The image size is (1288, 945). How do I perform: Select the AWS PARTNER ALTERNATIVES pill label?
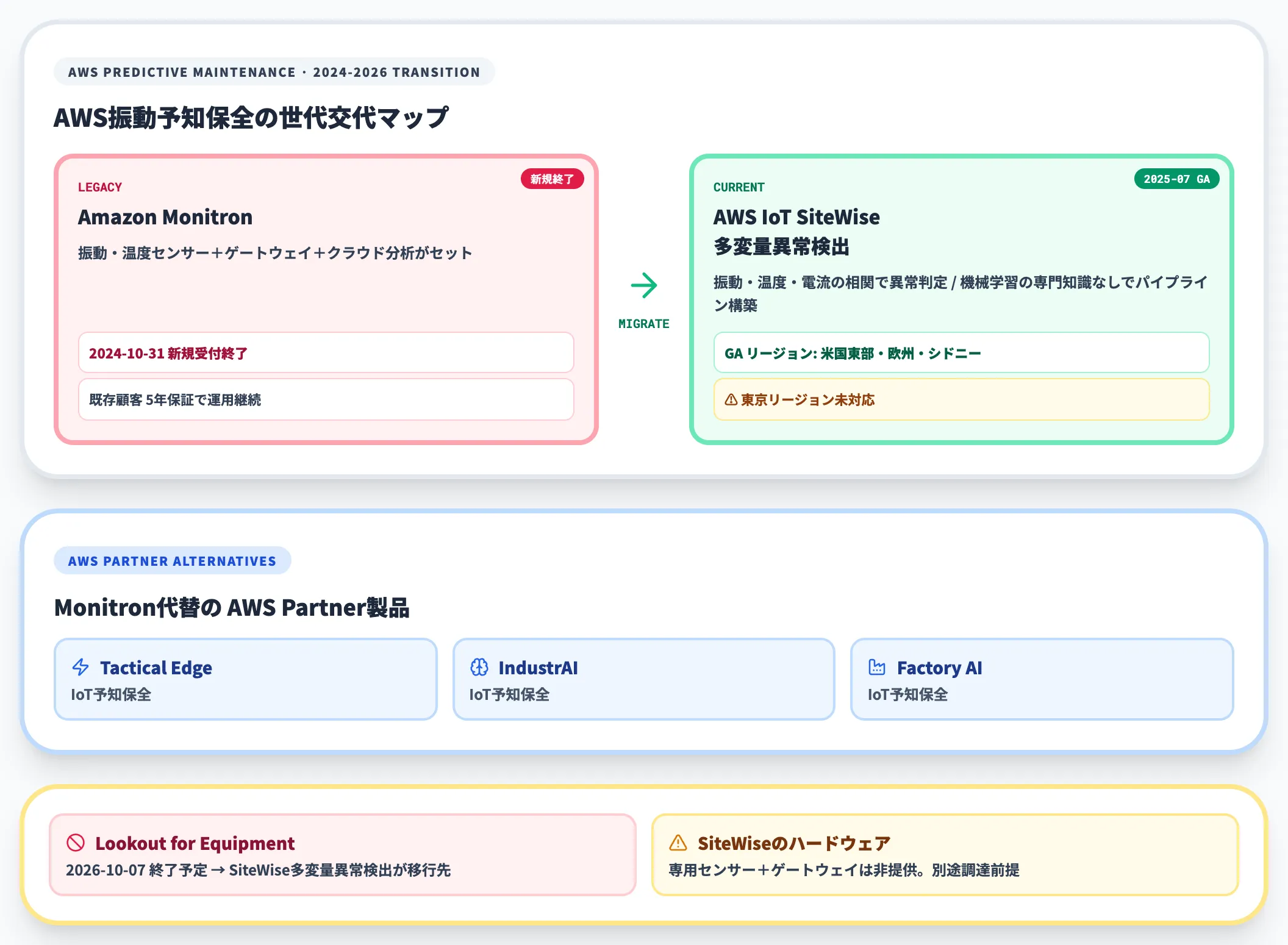click(x=172, y=561)
